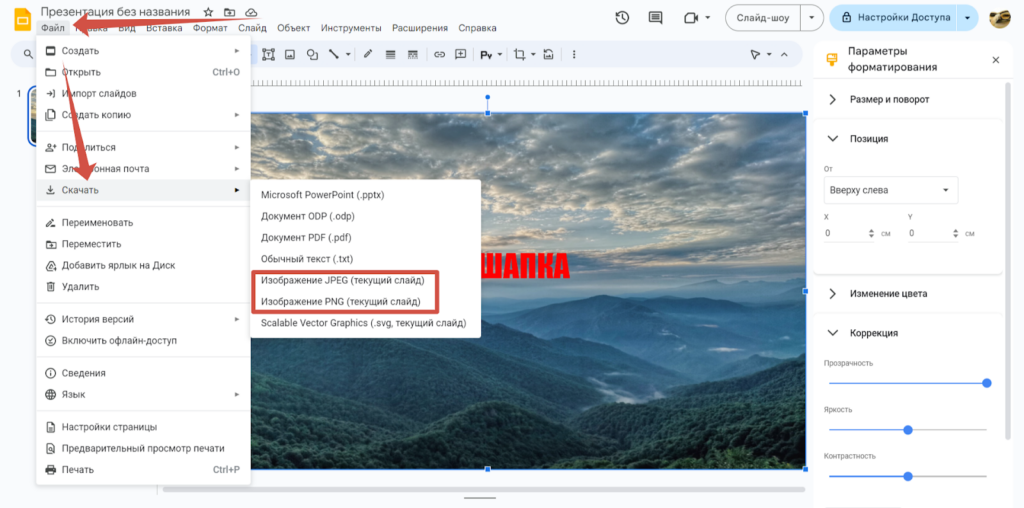The image size is (1024, 508).
Task: Expand the Размер и поворот section
Action: 833,99
